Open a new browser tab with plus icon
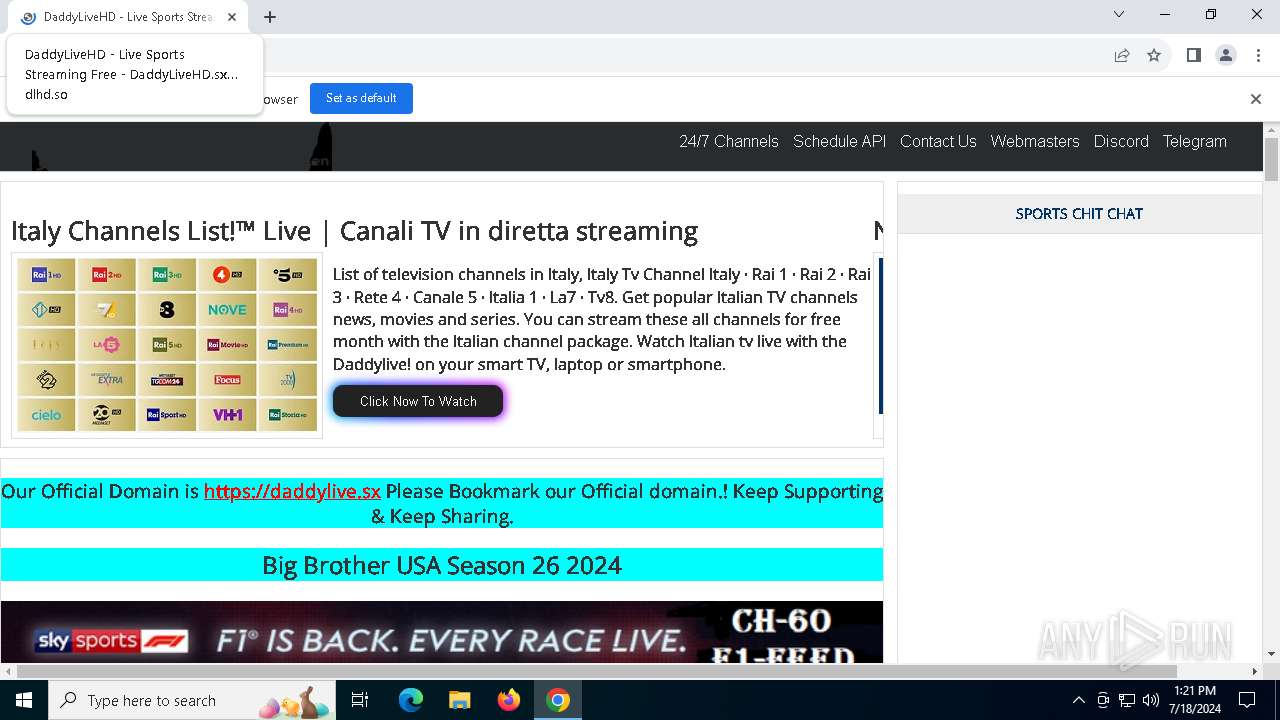The height and width of the screenshot is (720, 1280). 270,17
